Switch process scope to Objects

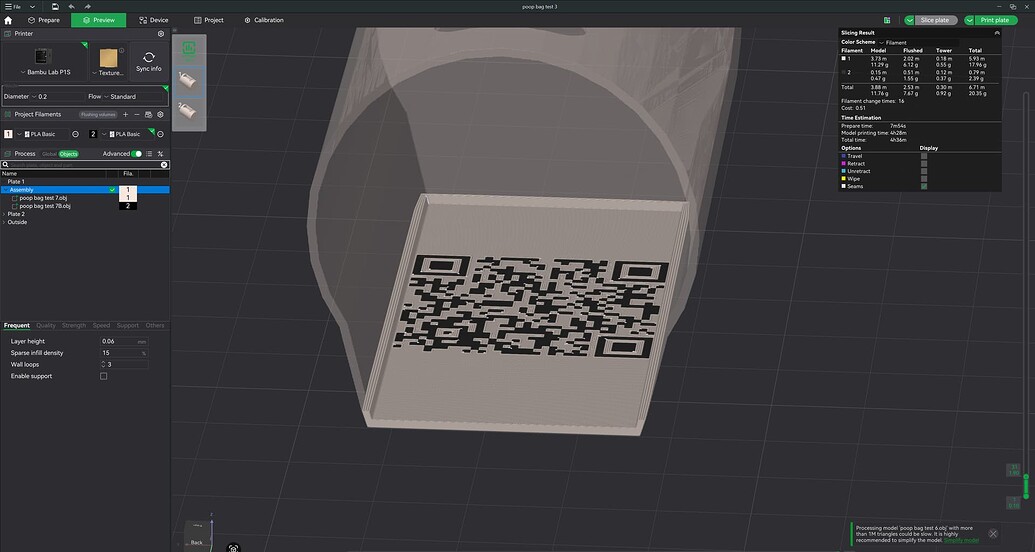[x=69, y=154]
